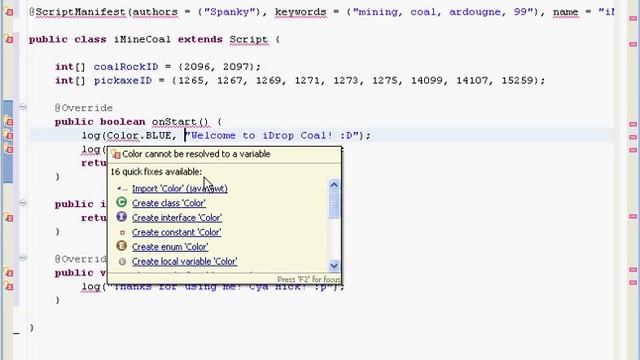Click the underlined Script superclass name

pyautogui.click(x=249, y=40)
